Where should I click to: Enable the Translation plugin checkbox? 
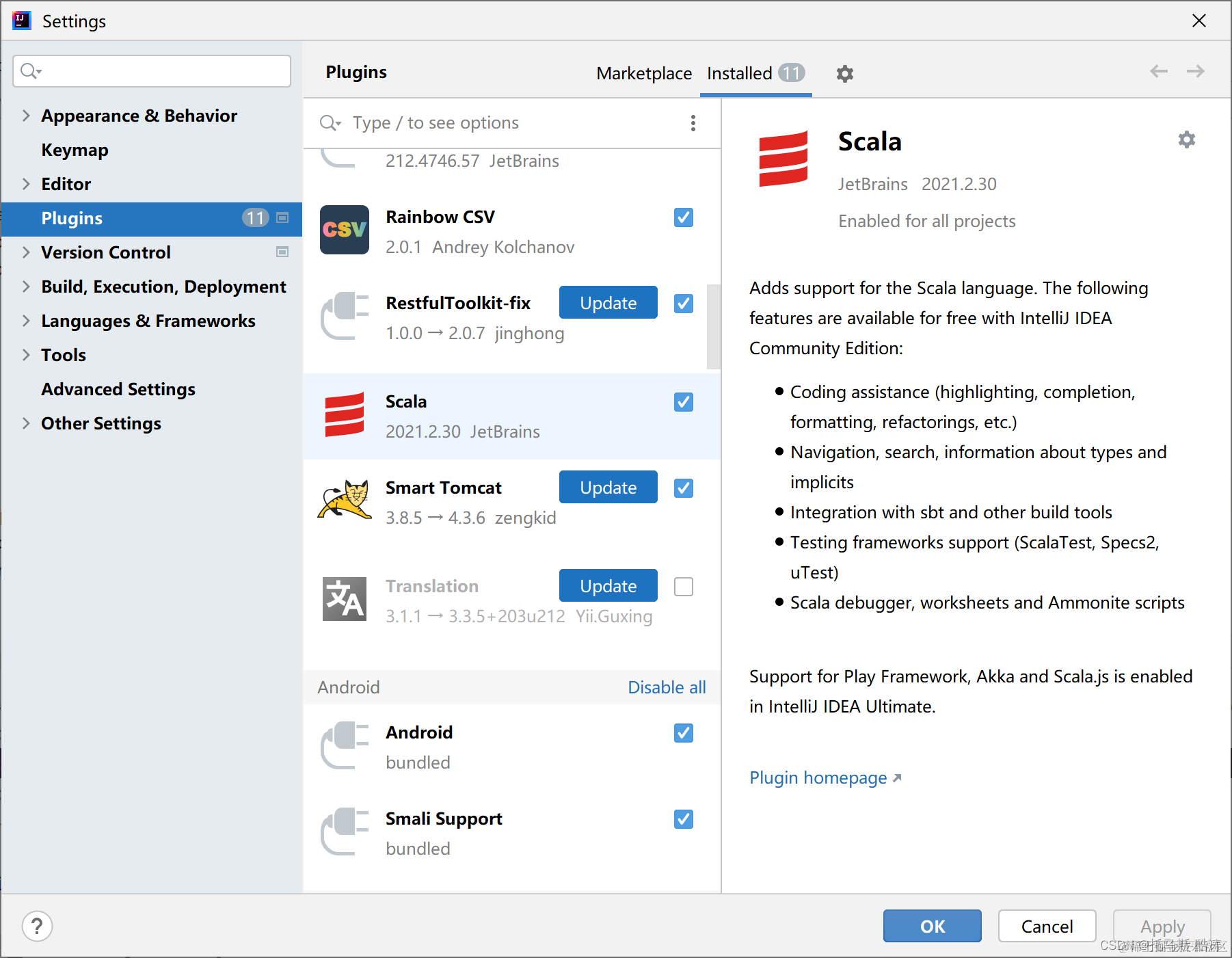(684, 587)
